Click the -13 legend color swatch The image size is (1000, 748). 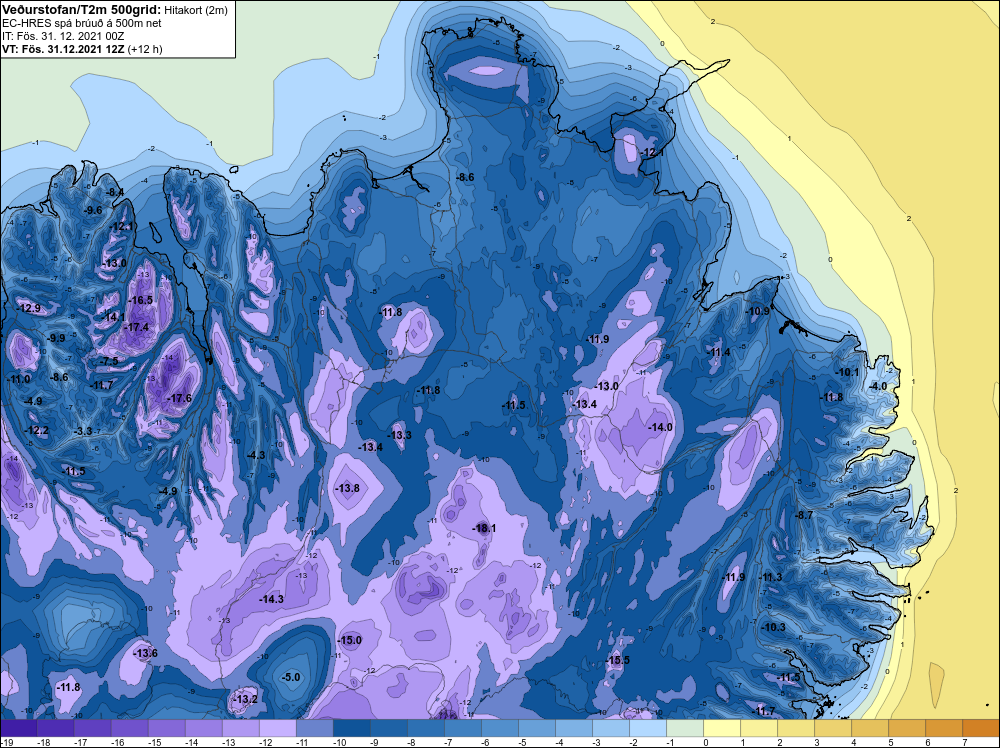240,728
